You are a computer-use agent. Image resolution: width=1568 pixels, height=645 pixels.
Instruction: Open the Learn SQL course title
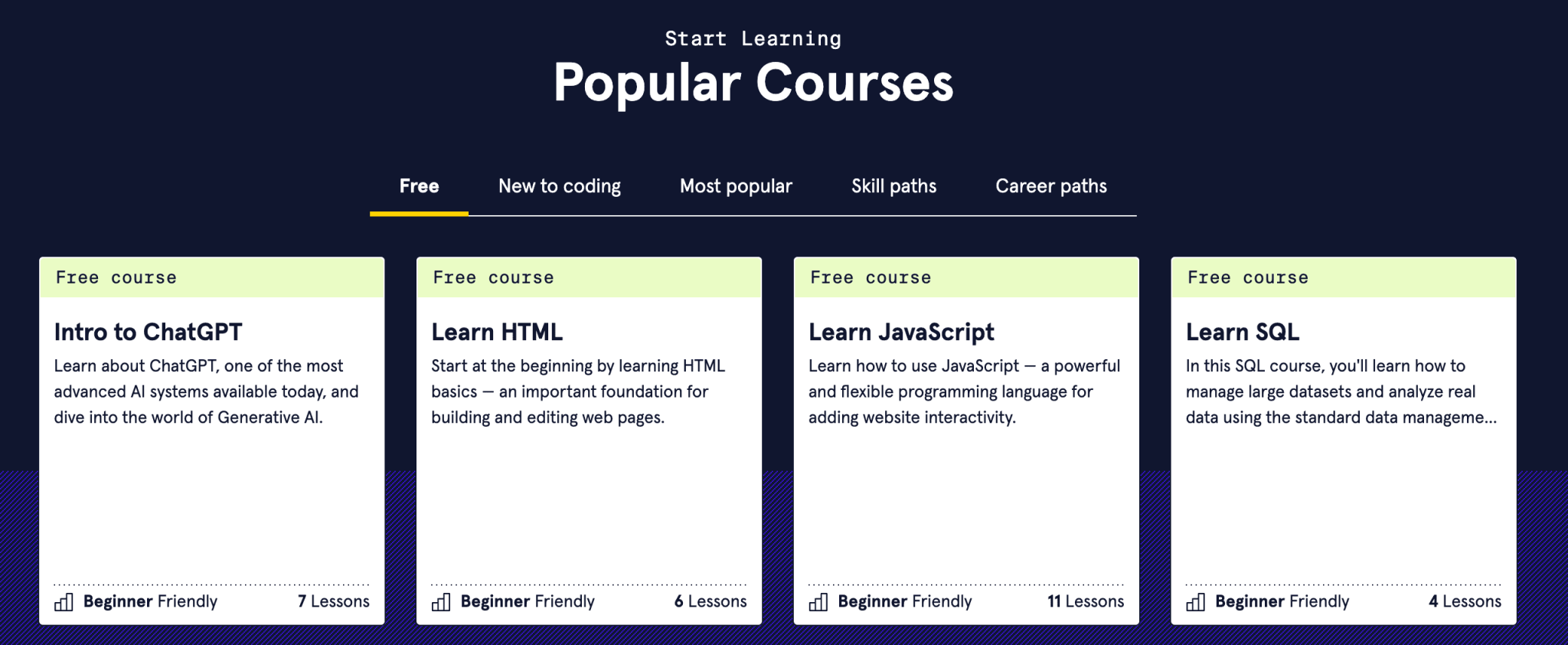point(1243,332)
